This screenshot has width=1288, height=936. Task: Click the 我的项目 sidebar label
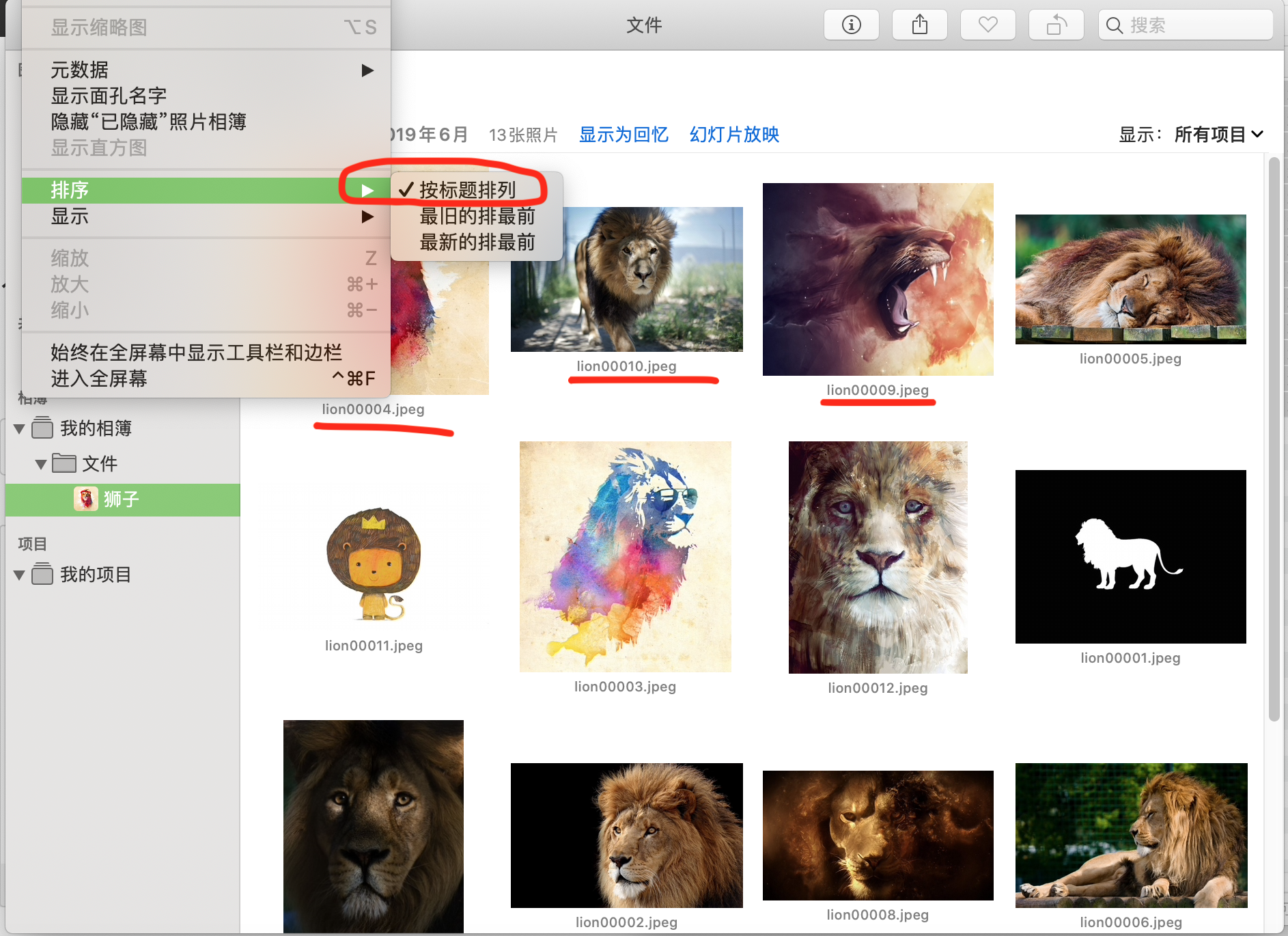point(96,575)
